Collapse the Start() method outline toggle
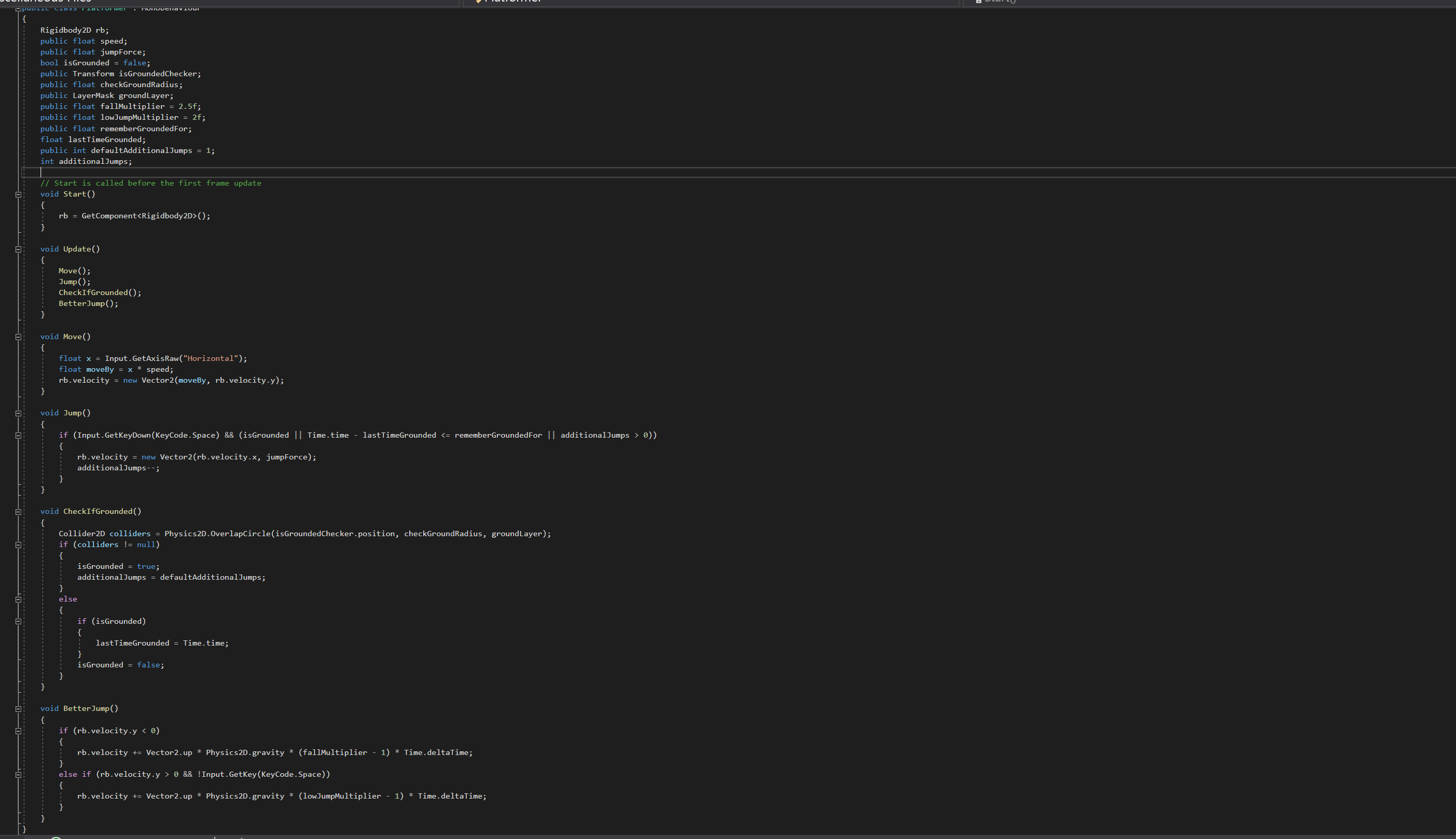The height and width of the screenshot is (839, 1456). click(x=19, y=195)
